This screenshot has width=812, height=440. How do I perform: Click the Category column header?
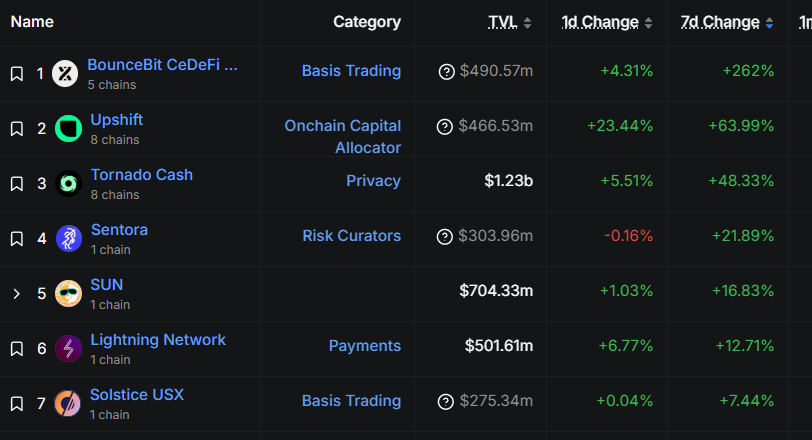click(x=367, y=22)
